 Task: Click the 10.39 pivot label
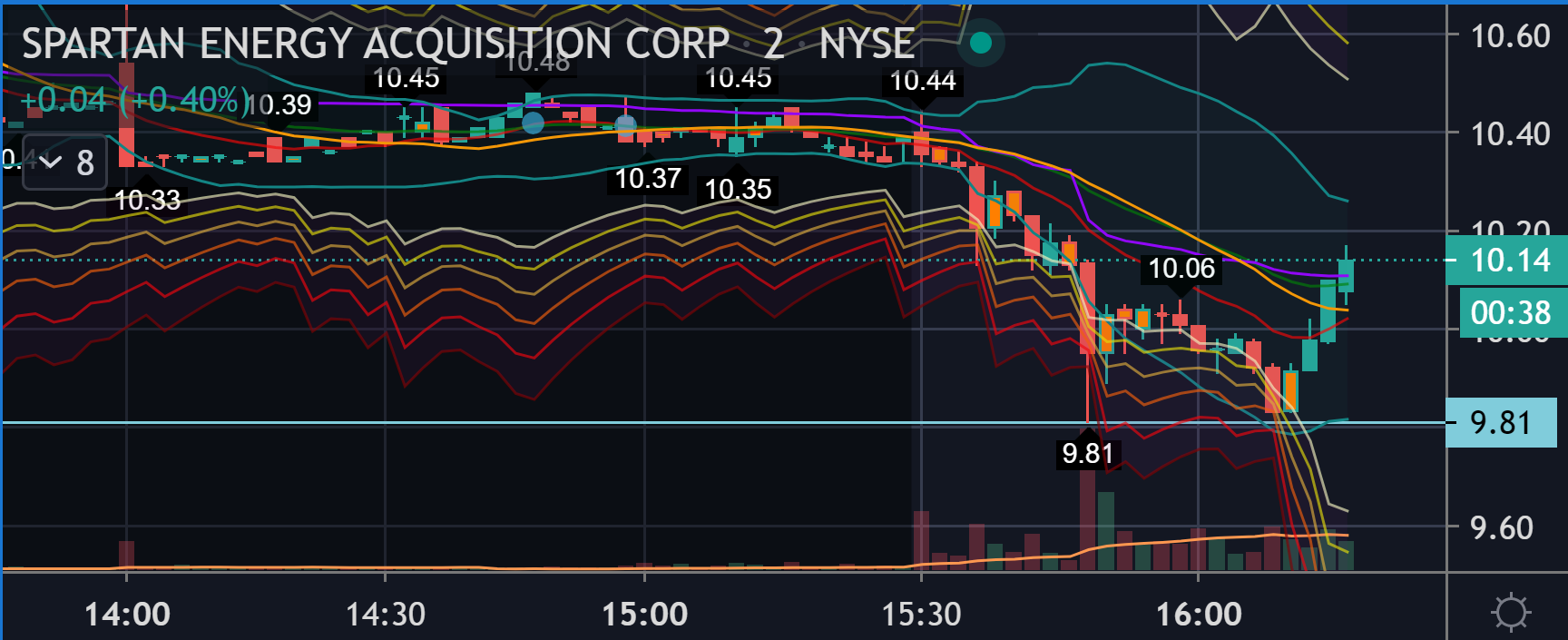pyautogui.click(x=279, y=105)
